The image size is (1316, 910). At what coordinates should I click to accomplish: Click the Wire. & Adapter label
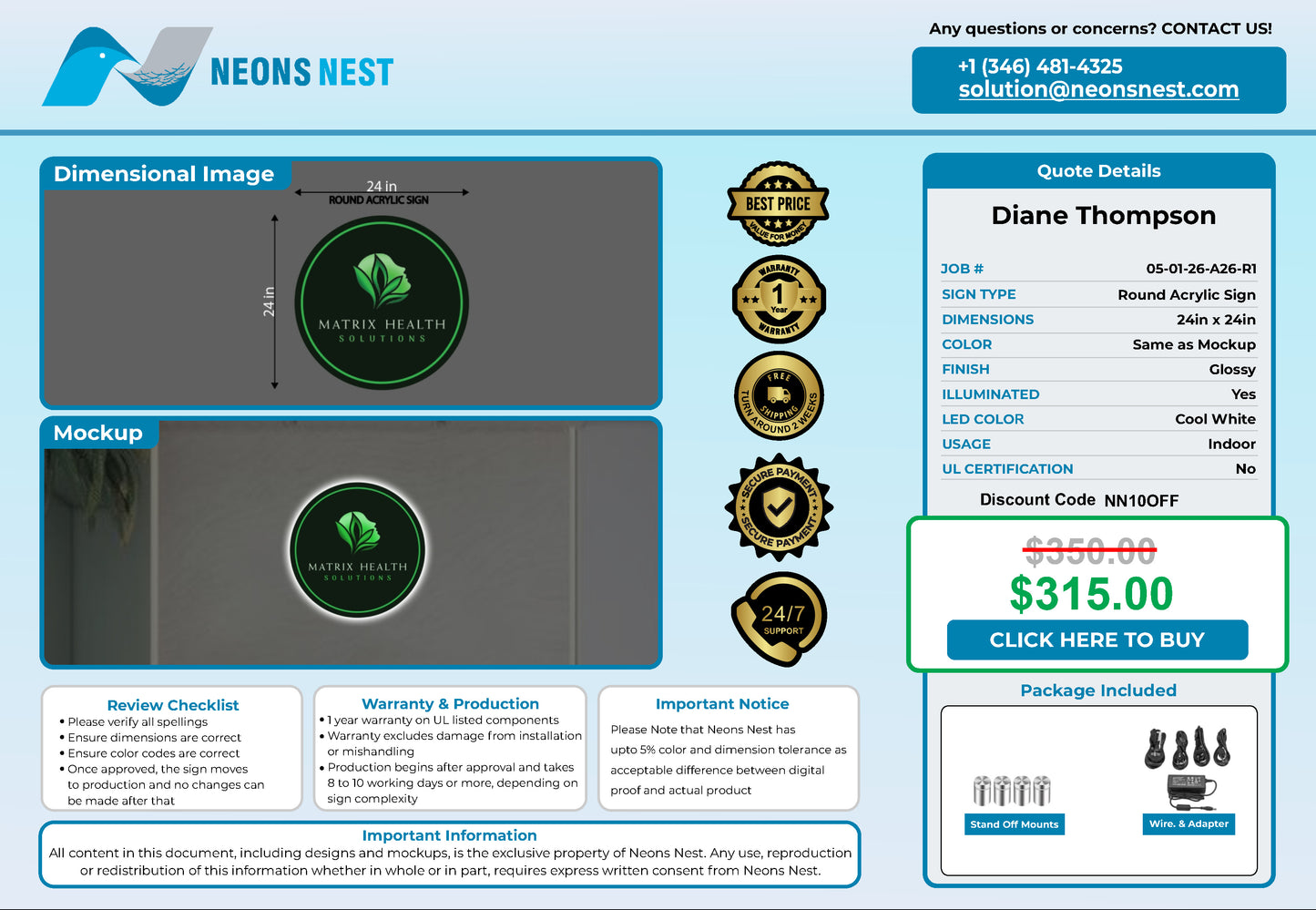1188,823
